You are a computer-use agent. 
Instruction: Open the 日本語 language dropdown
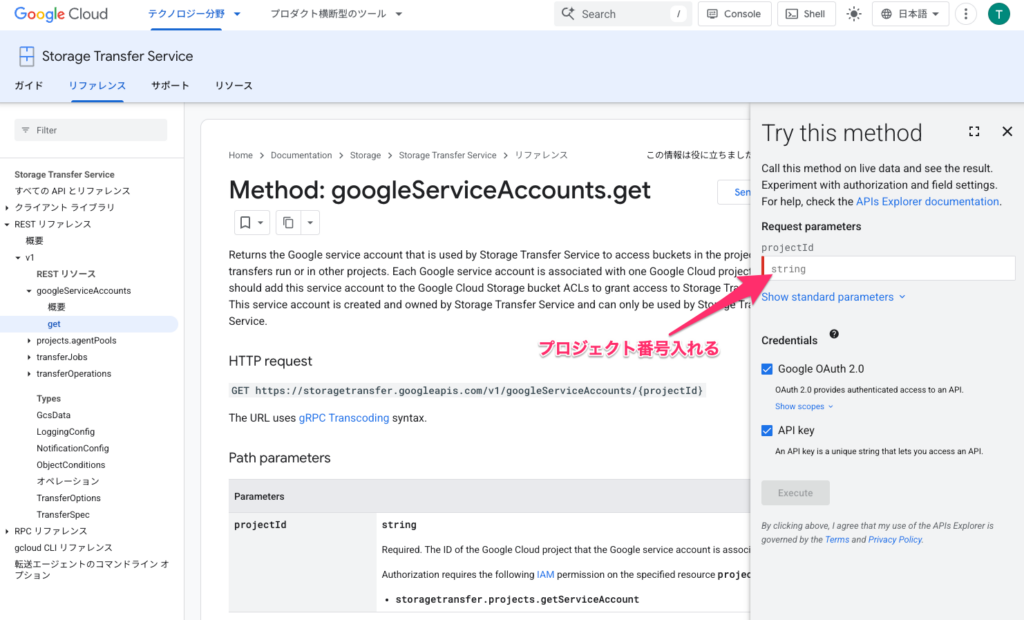[x=910, y=14]
